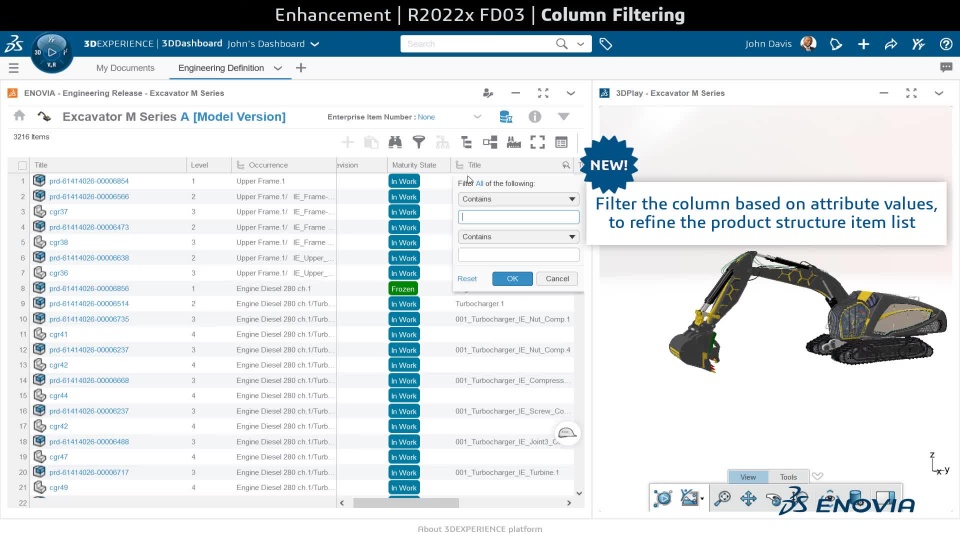
Task: Click the fullscreen frame toolbar icon
Action: click(x=538, y=142)
